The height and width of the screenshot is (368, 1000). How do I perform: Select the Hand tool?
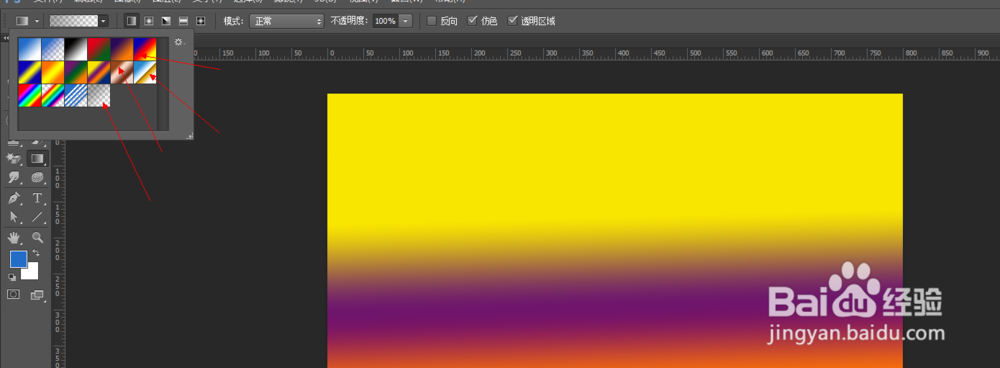click(x=13, y=238)
